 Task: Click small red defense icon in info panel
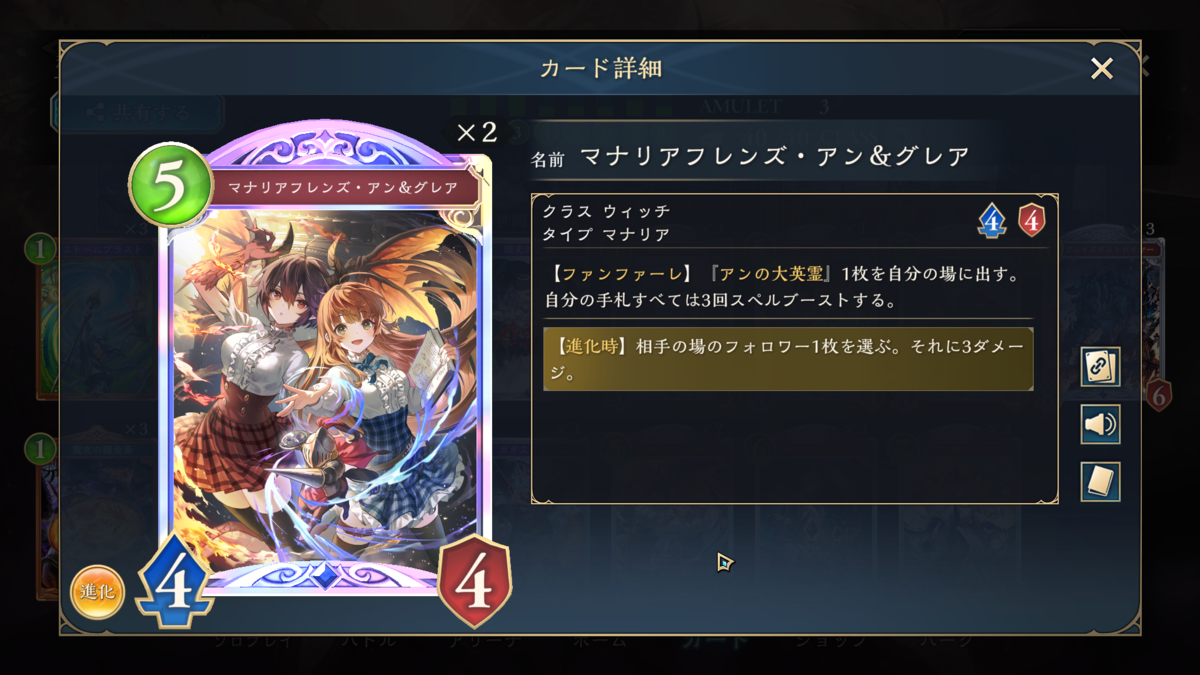(x=1031, y=220)
